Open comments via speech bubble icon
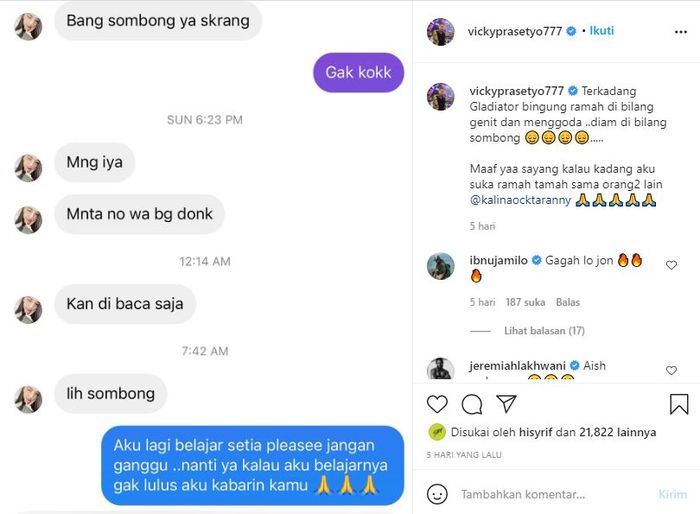Image resolution: width=700 pixels, height=514 pixels. (472, 404)
